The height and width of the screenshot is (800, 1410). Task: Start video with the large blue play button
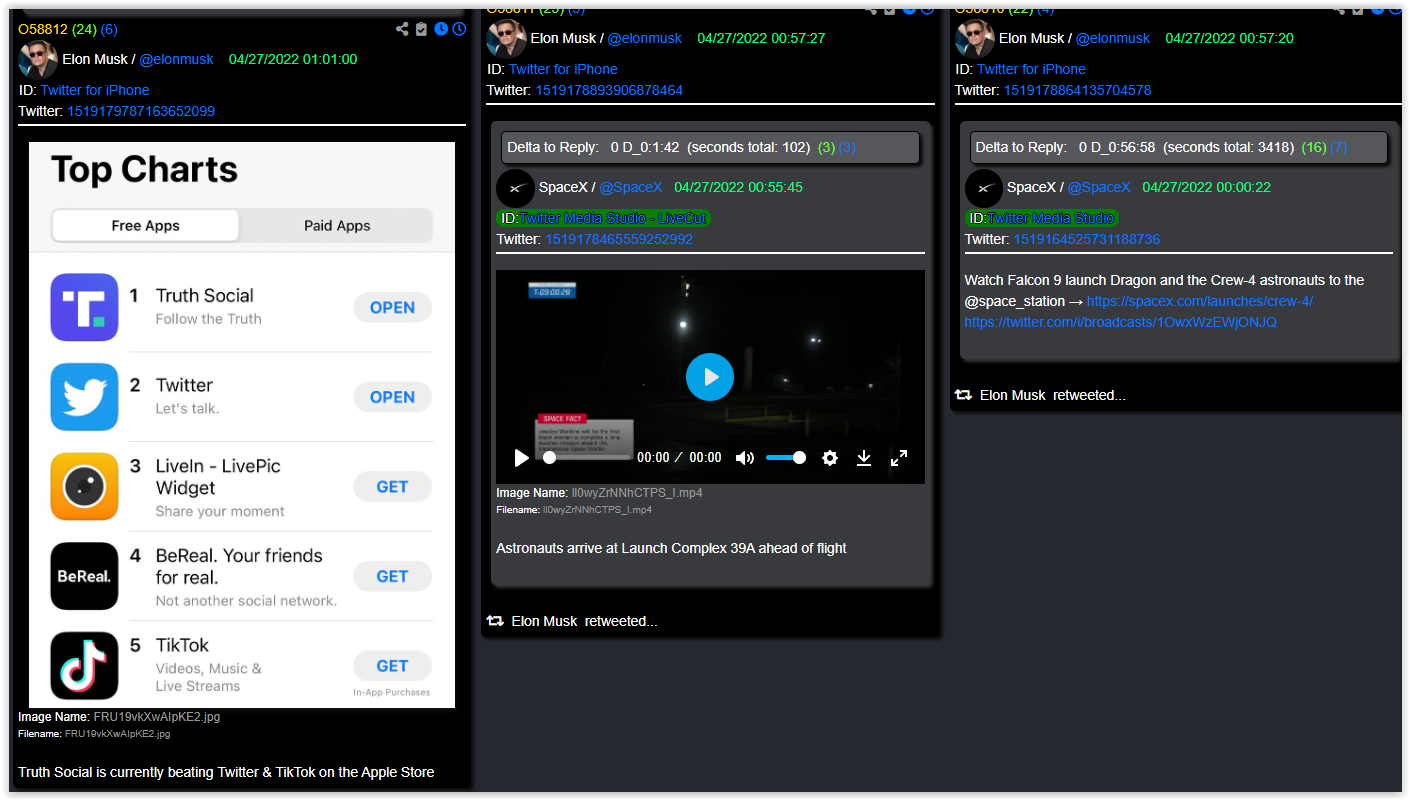click(710, 377)
